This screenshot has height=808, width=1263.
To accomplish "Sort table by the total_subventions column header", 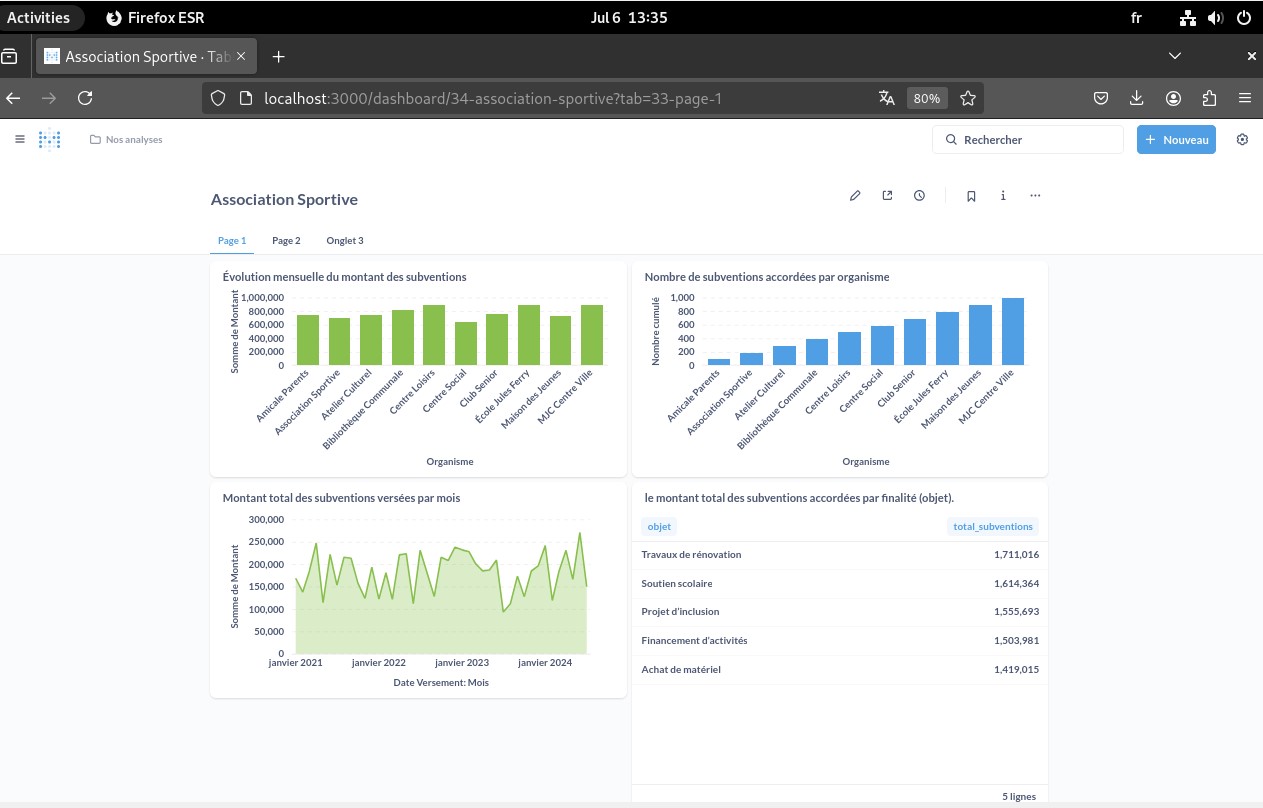I will [x=992, y=526].
